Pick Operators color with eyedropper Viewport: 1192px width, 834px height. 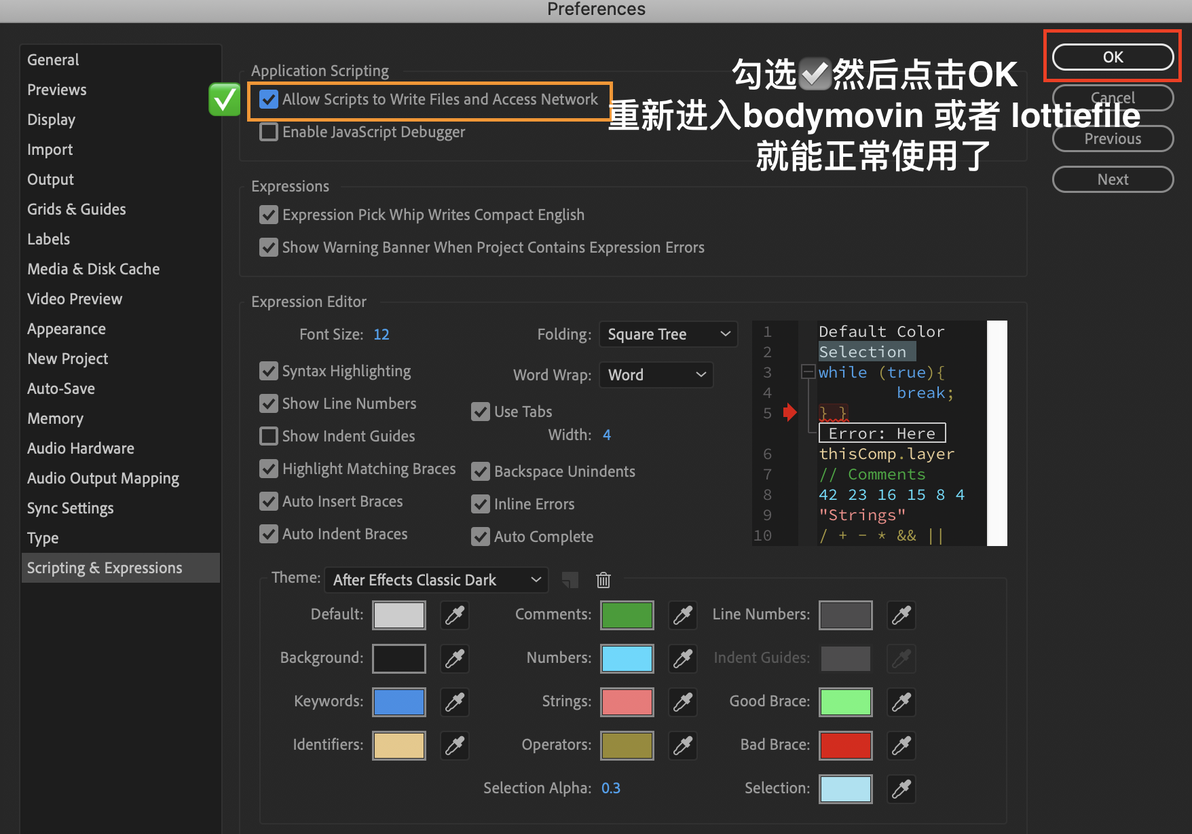[683, 746]
